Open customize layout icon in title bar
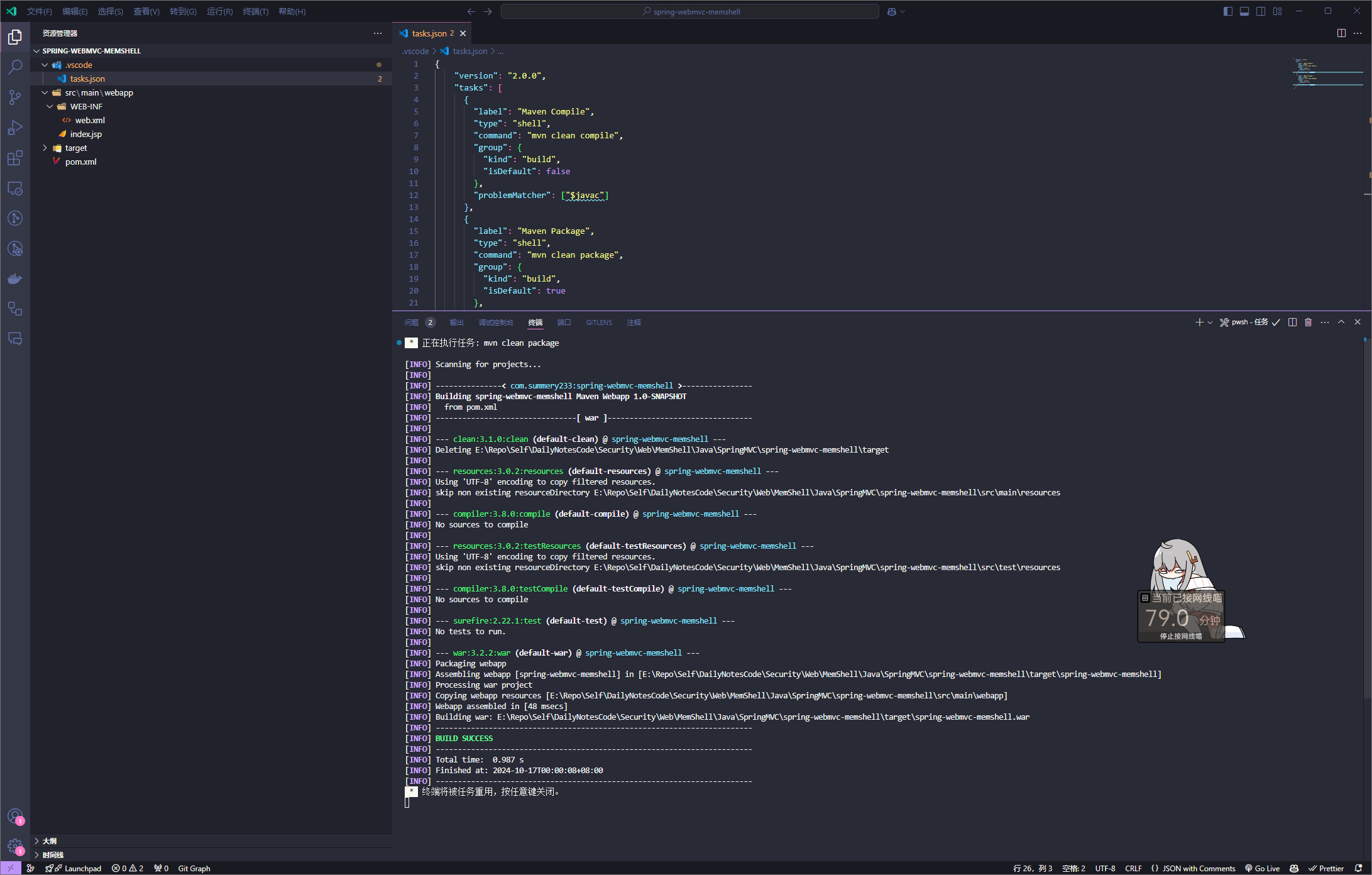Image resolution: width=1372 pixels, height=875 pixels. point(1277,11)
